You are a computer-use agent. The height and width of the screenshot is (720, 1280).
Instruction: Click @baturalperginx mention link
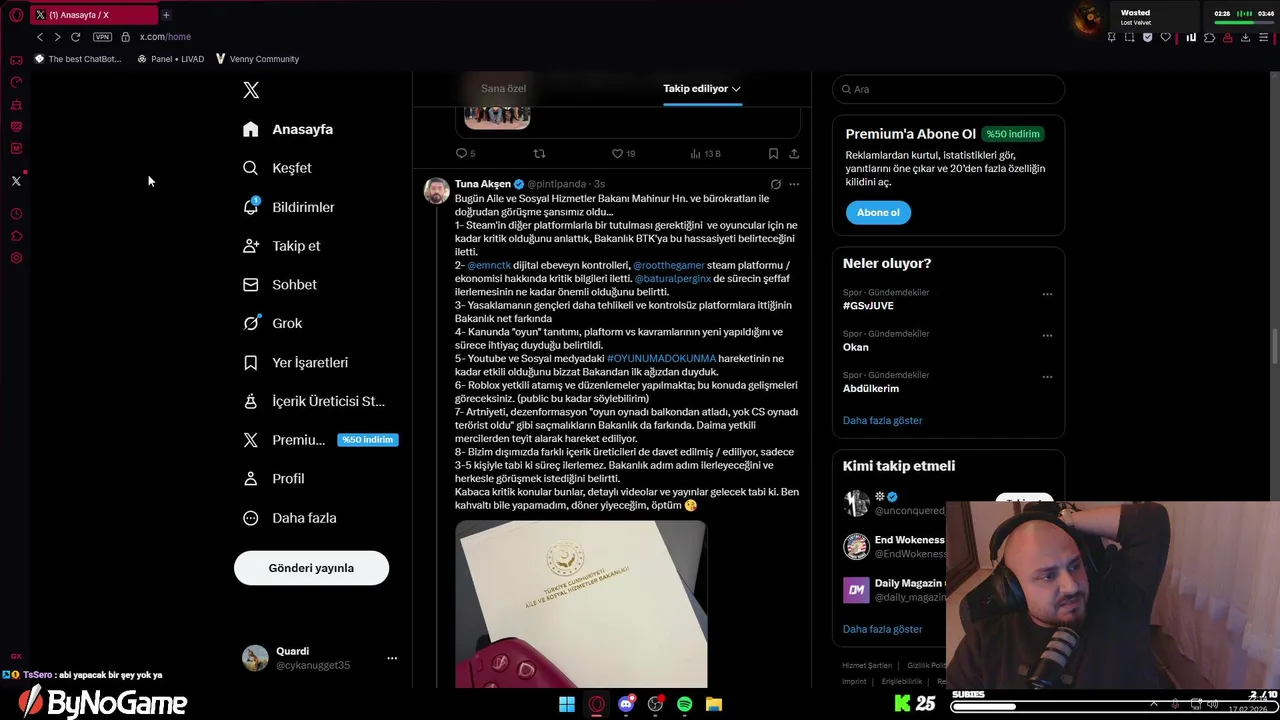[673, 278]
